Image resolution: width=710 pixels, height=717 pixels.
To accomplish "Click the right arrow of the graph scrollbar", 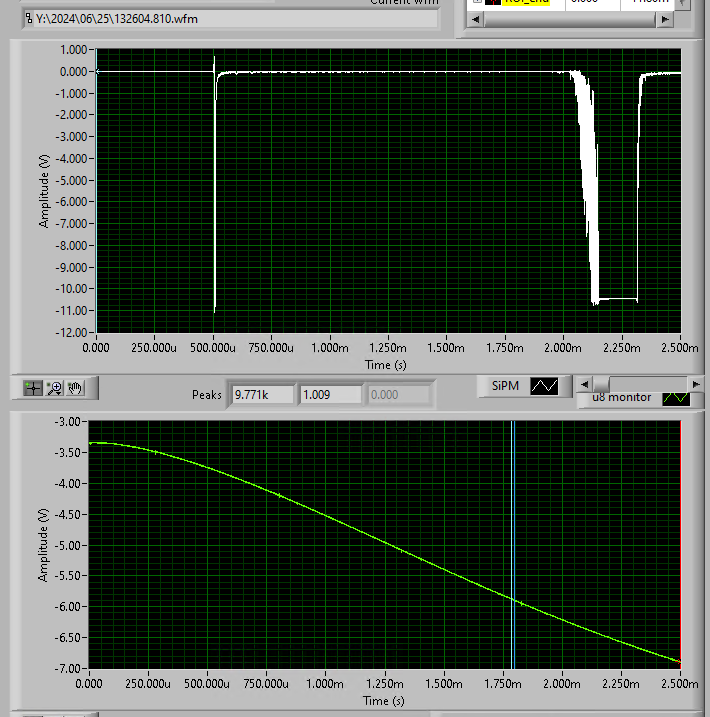I will click(695, 385).
